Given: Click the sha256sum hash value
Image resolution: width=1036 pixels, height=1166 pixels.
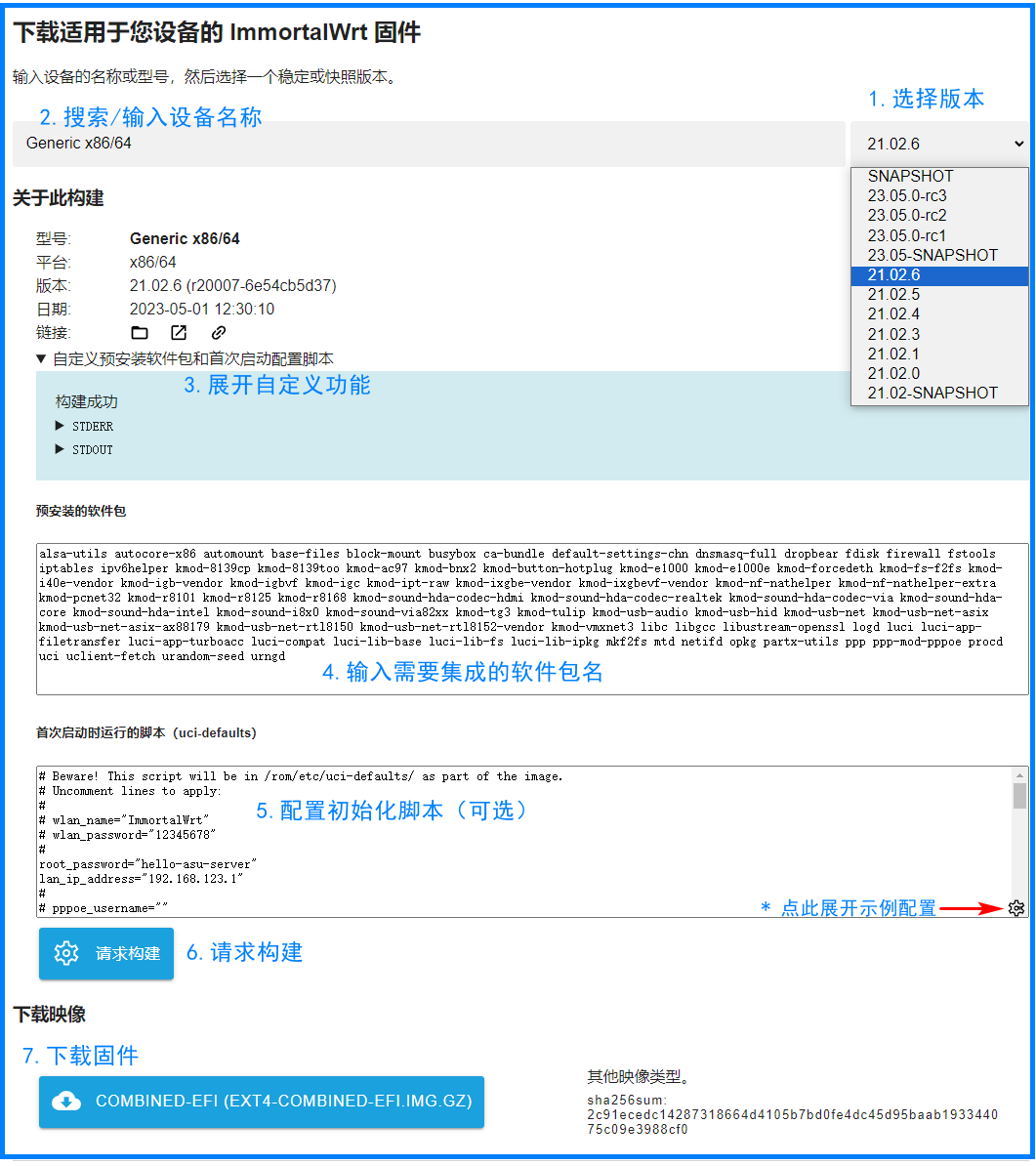Looking at the screenshot, I should tap(792, 1122).
